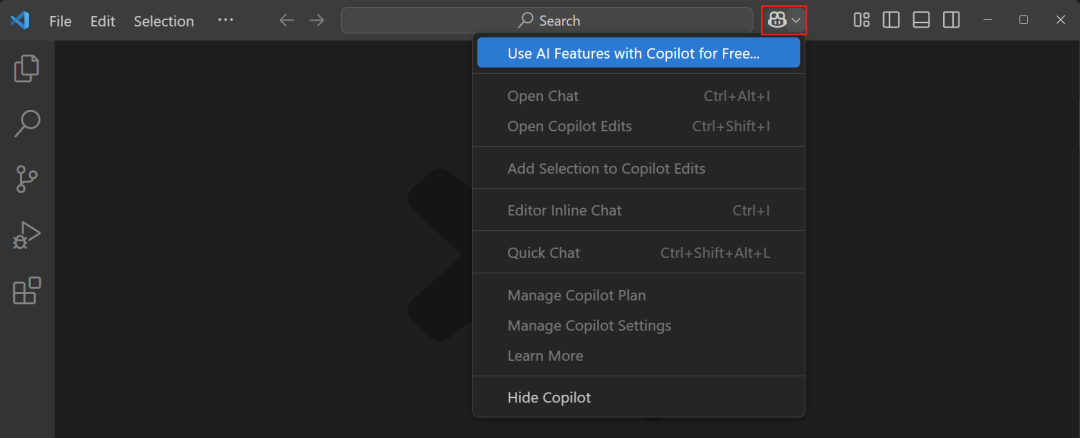
Task: Open the Explorer view in activity bar
Action: [x=27, y=68]
